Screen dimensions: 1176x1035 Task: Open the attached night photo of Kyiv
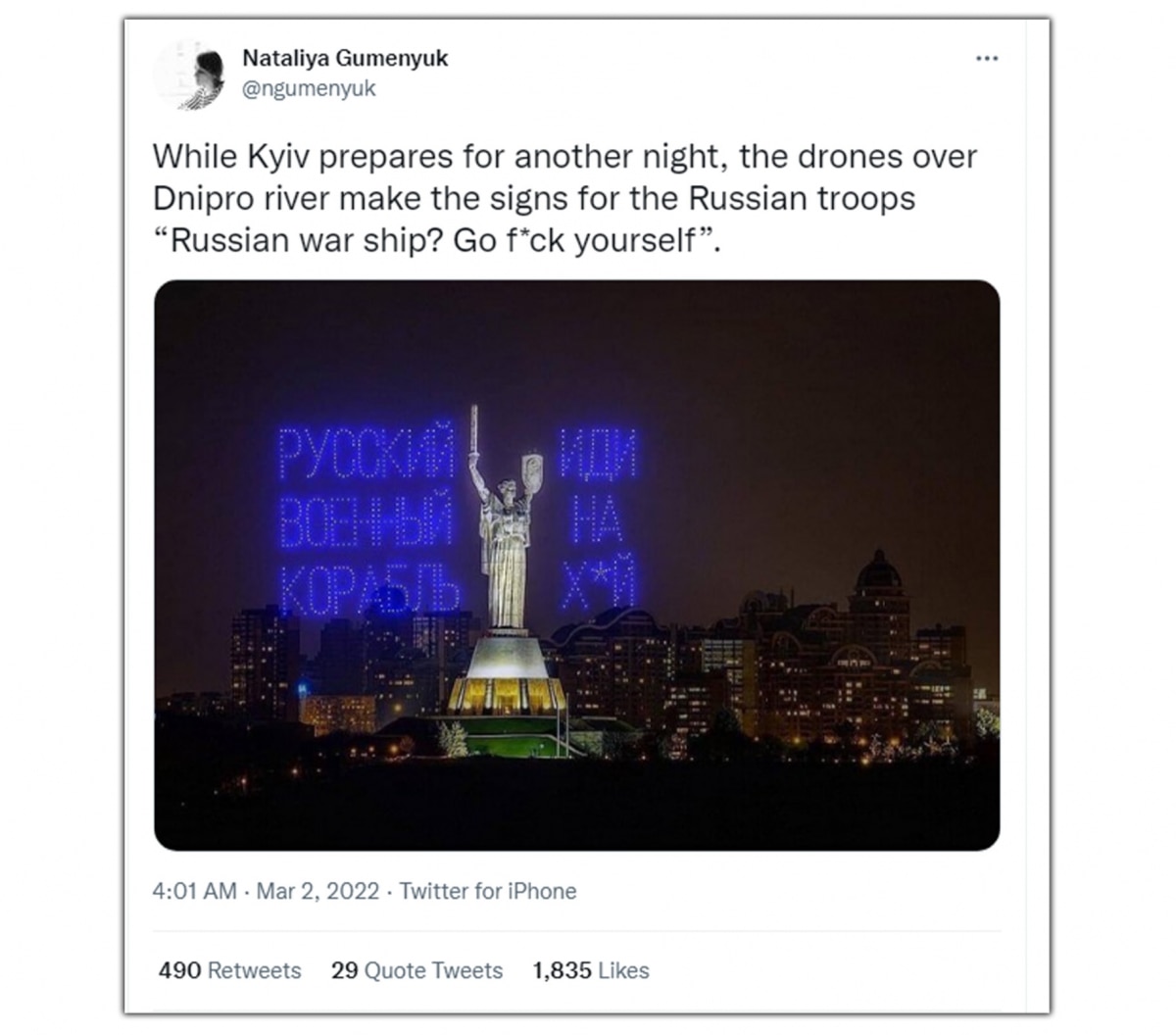point(577,565)
